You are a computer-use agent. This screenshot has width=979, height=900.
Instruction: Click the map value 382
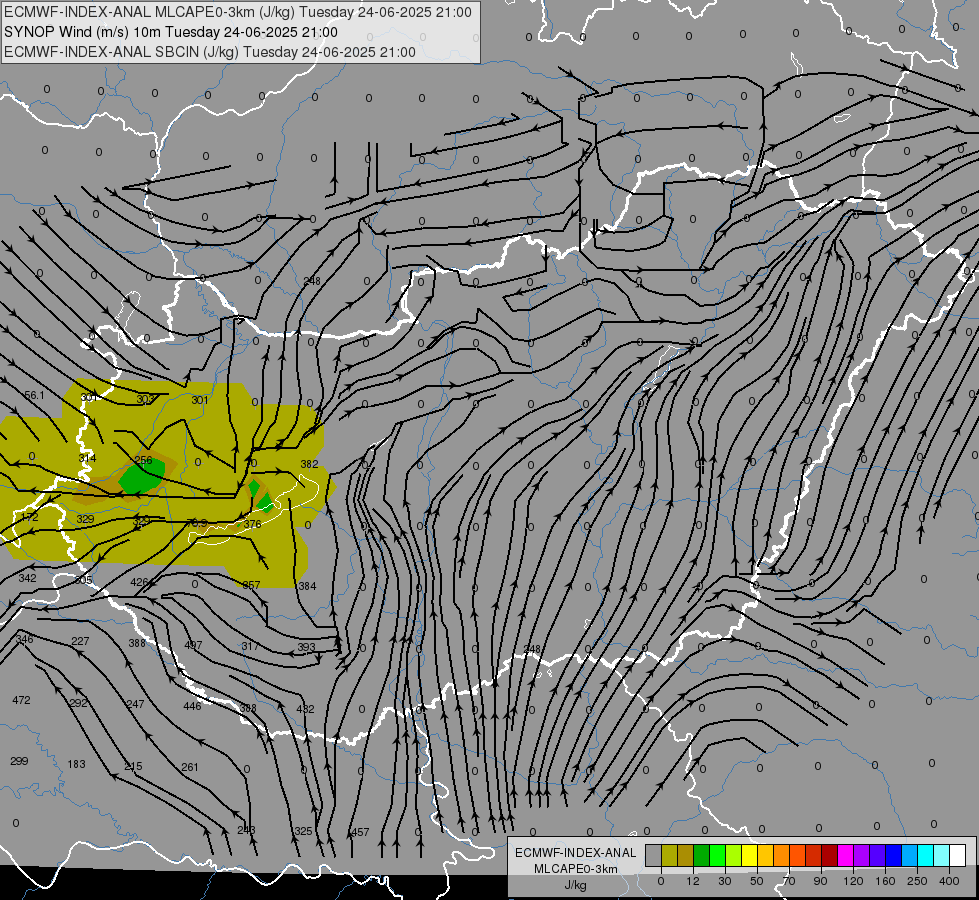coord(309,464)
